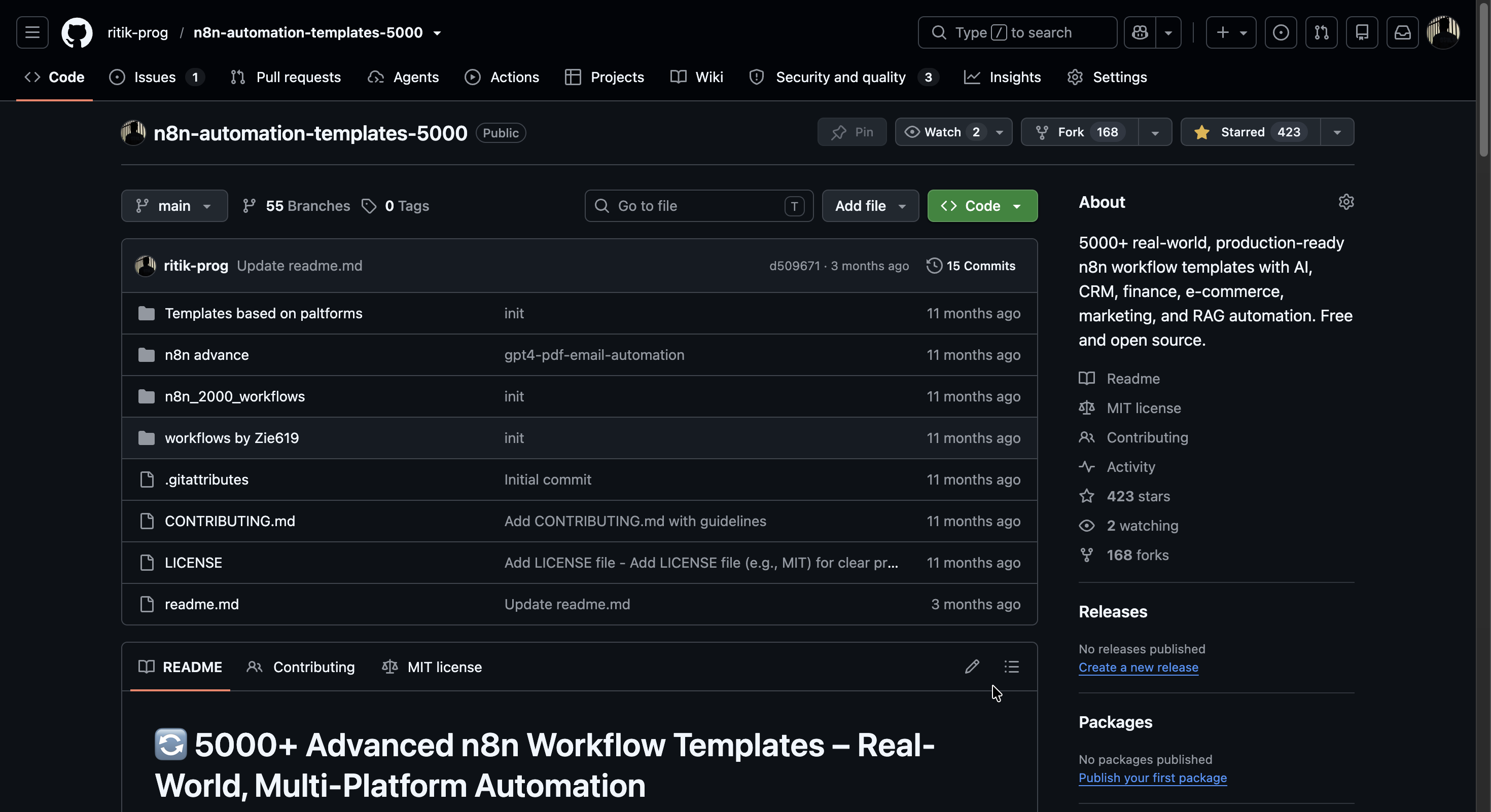Screen dimensions: 1491x812
Task: Switch to the Pull requests tab
Action: point(286,77)
